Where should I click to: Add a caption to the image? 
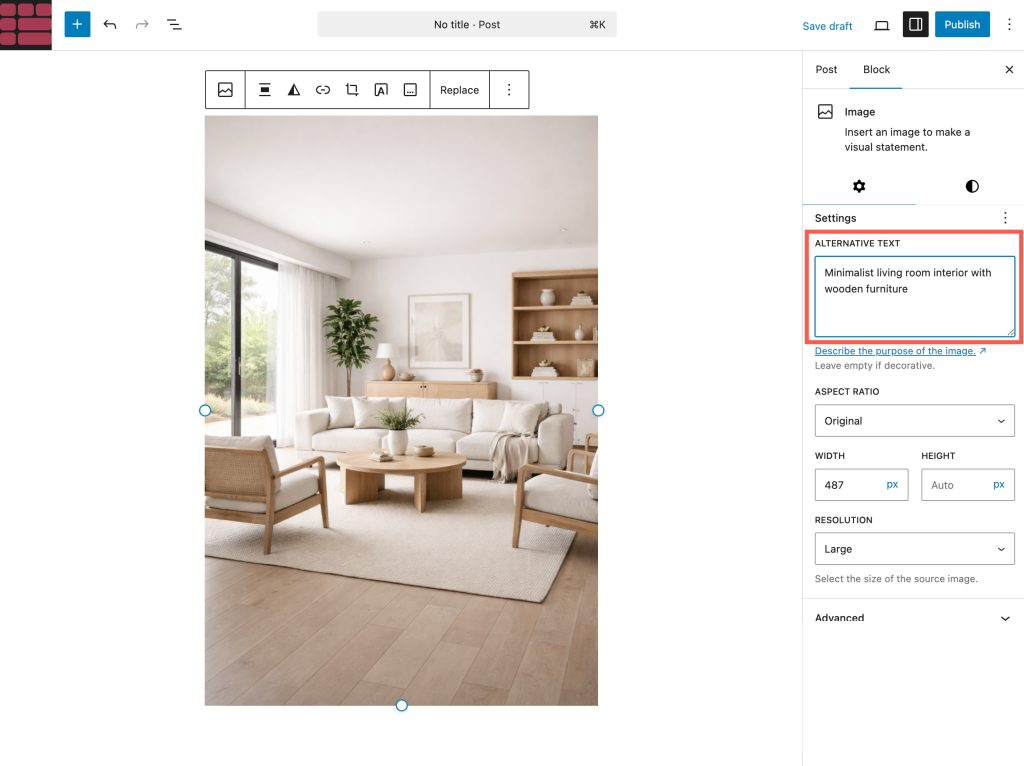click(410, 90)
